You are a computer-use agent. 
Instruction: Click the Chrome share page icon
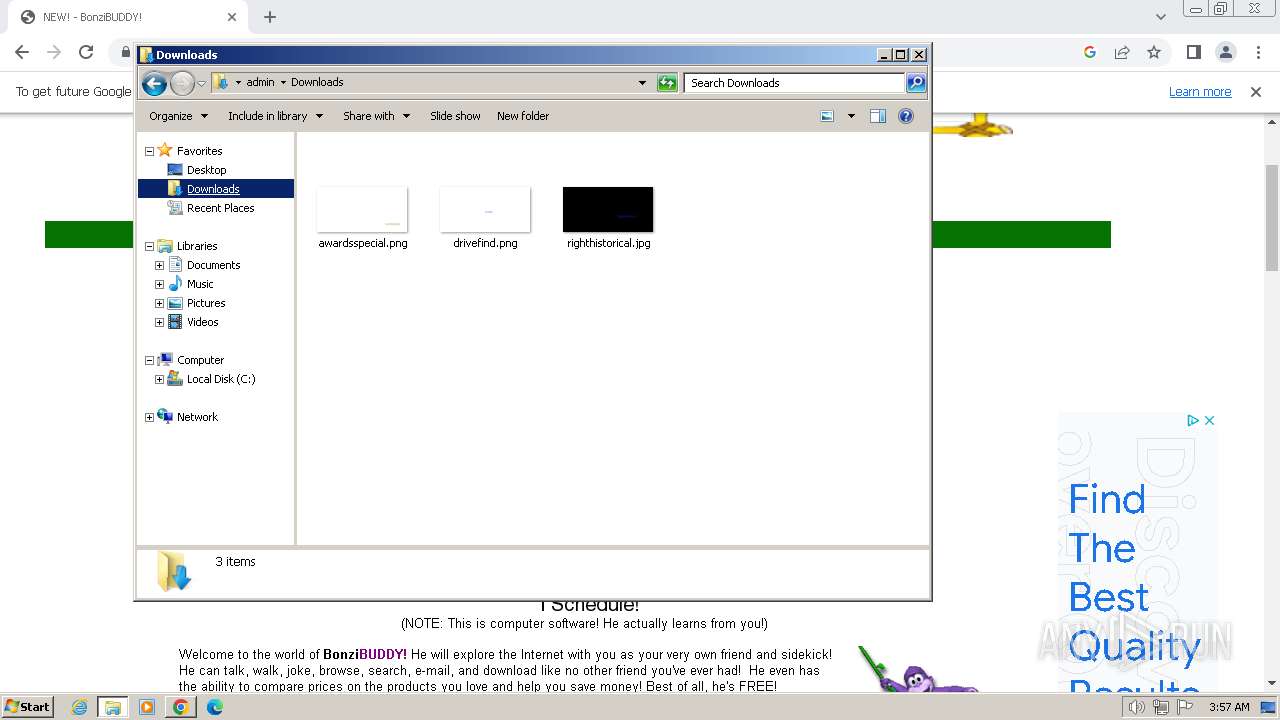click(1122, 52)
